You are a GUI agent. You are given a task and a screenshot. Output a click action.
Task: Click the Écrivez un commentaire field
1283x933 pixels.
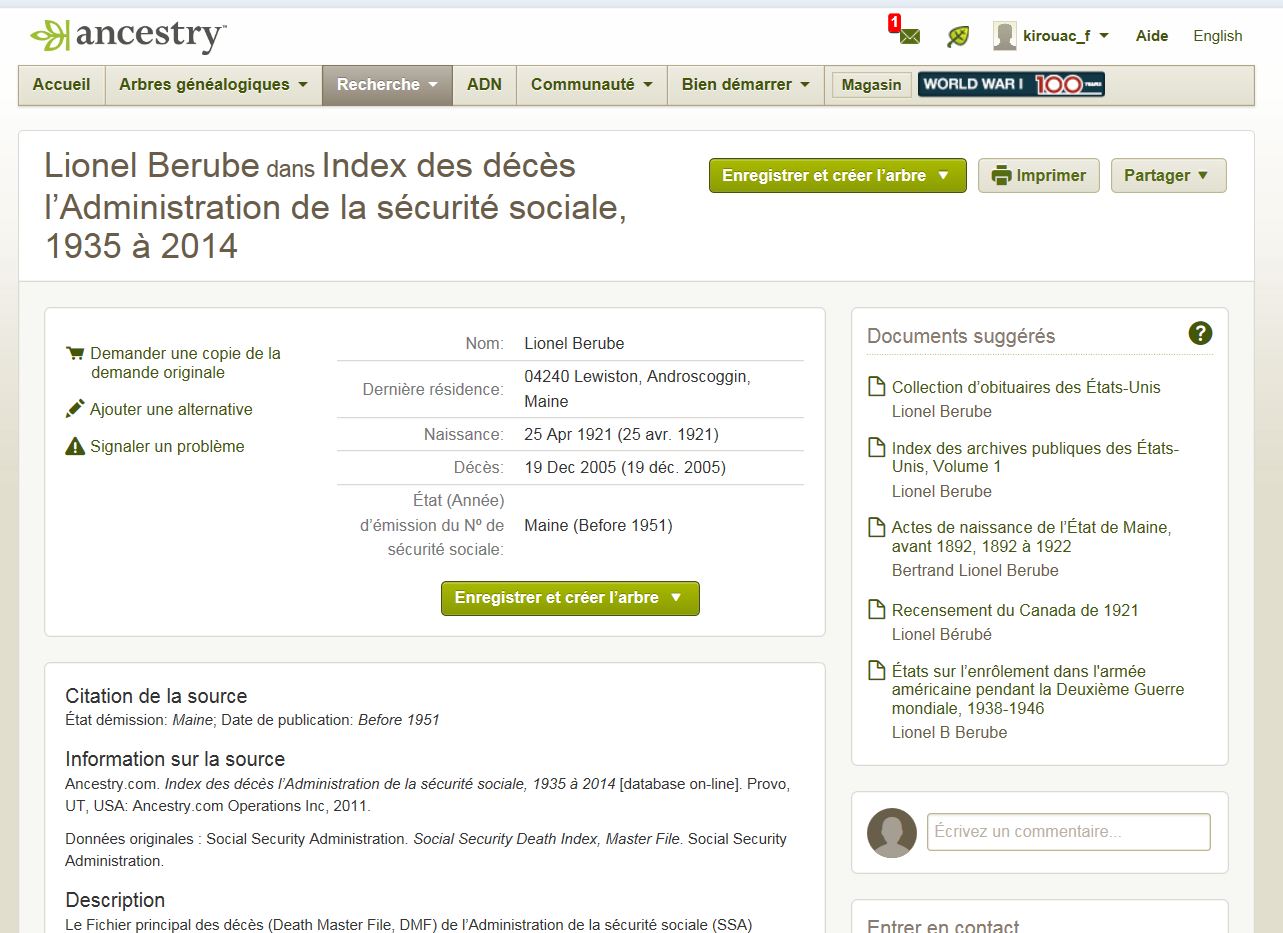click(x=1068, y=832)
